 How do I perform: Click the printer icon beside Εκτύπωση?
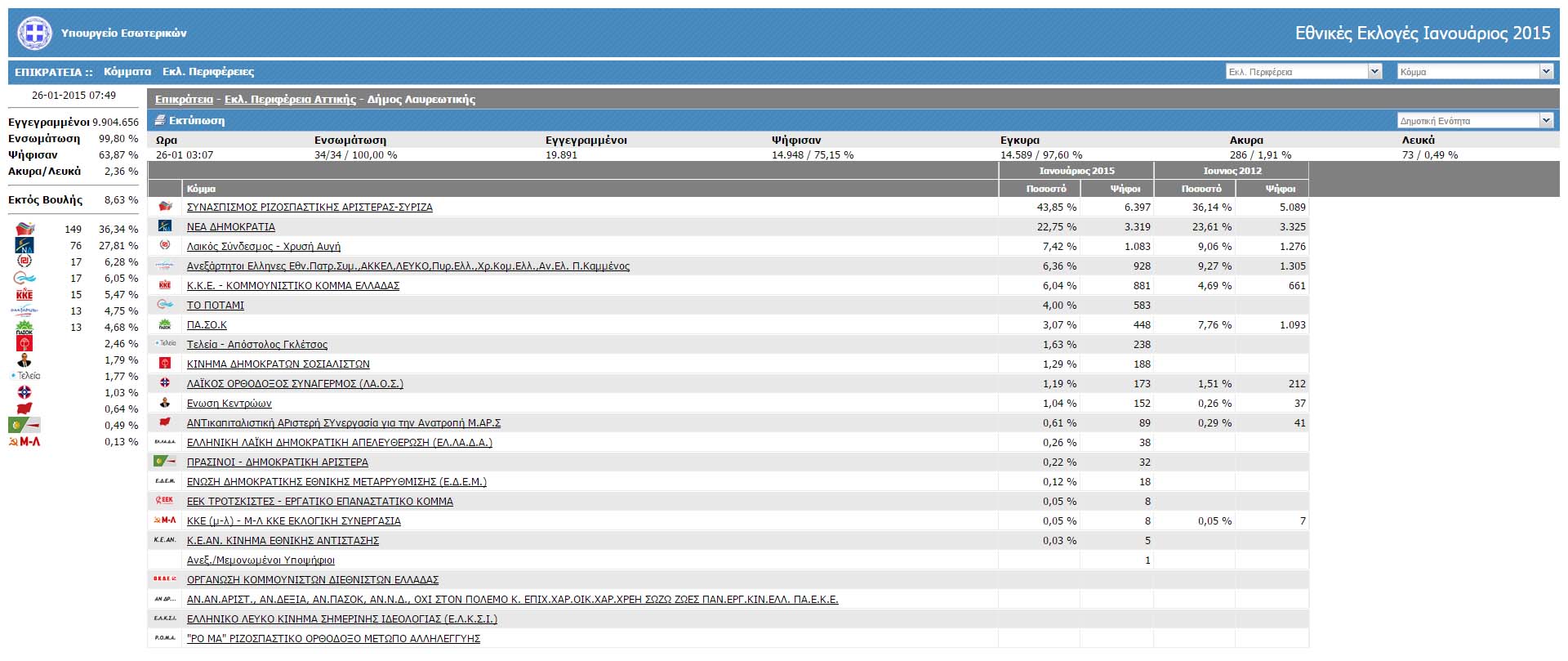pyautogui.click(x=160, y=120)
